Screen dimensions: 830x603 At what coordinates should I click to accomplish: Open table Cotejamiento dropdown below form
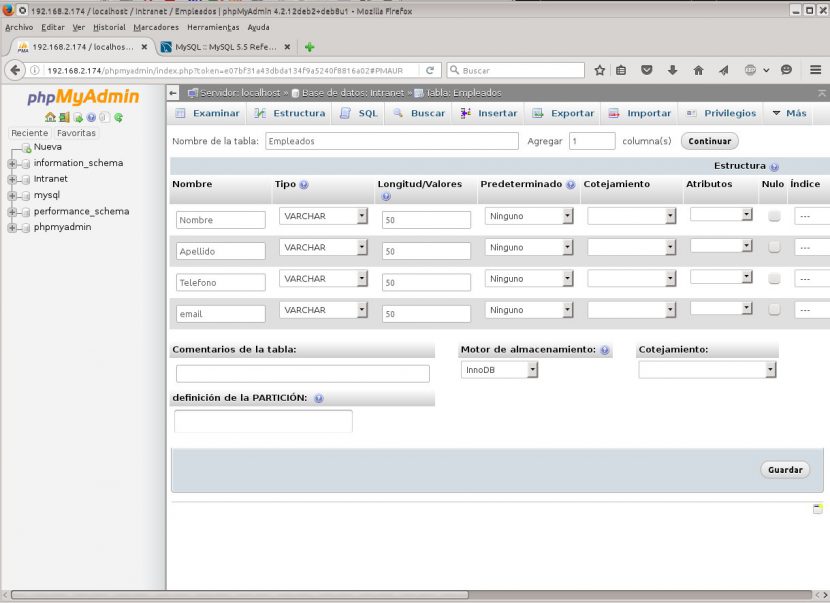tap(707, 370)
